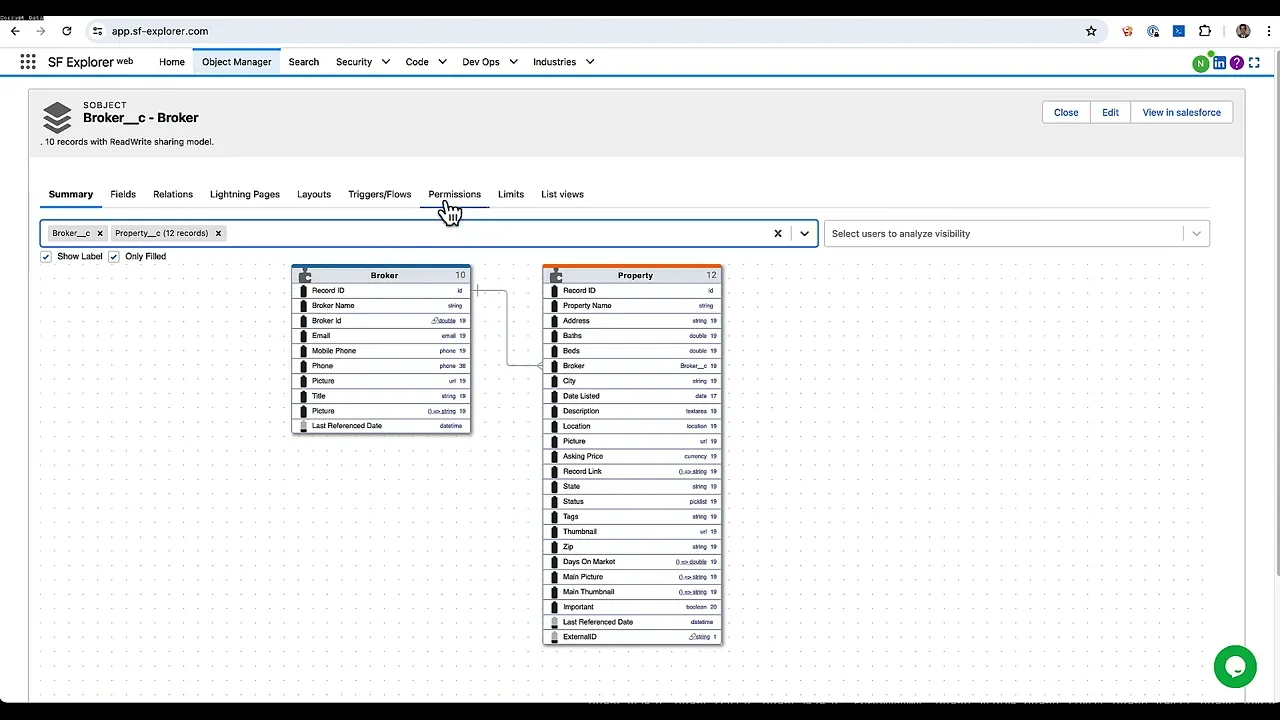Click the Edit button
The width and height of the screenshot is (1280, 720).
pyautogui.click(x=1110, y=112)
